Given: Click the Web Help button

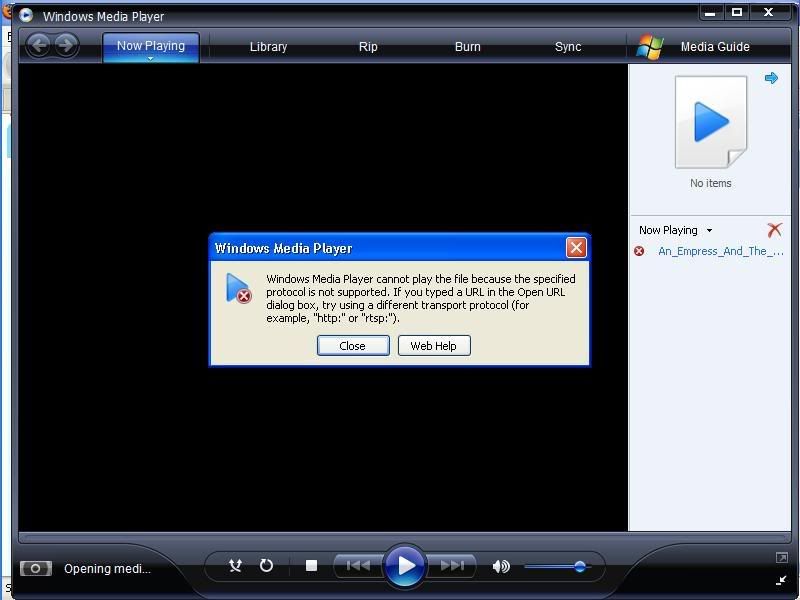Looking at the screenshot, I should [434, 346].
